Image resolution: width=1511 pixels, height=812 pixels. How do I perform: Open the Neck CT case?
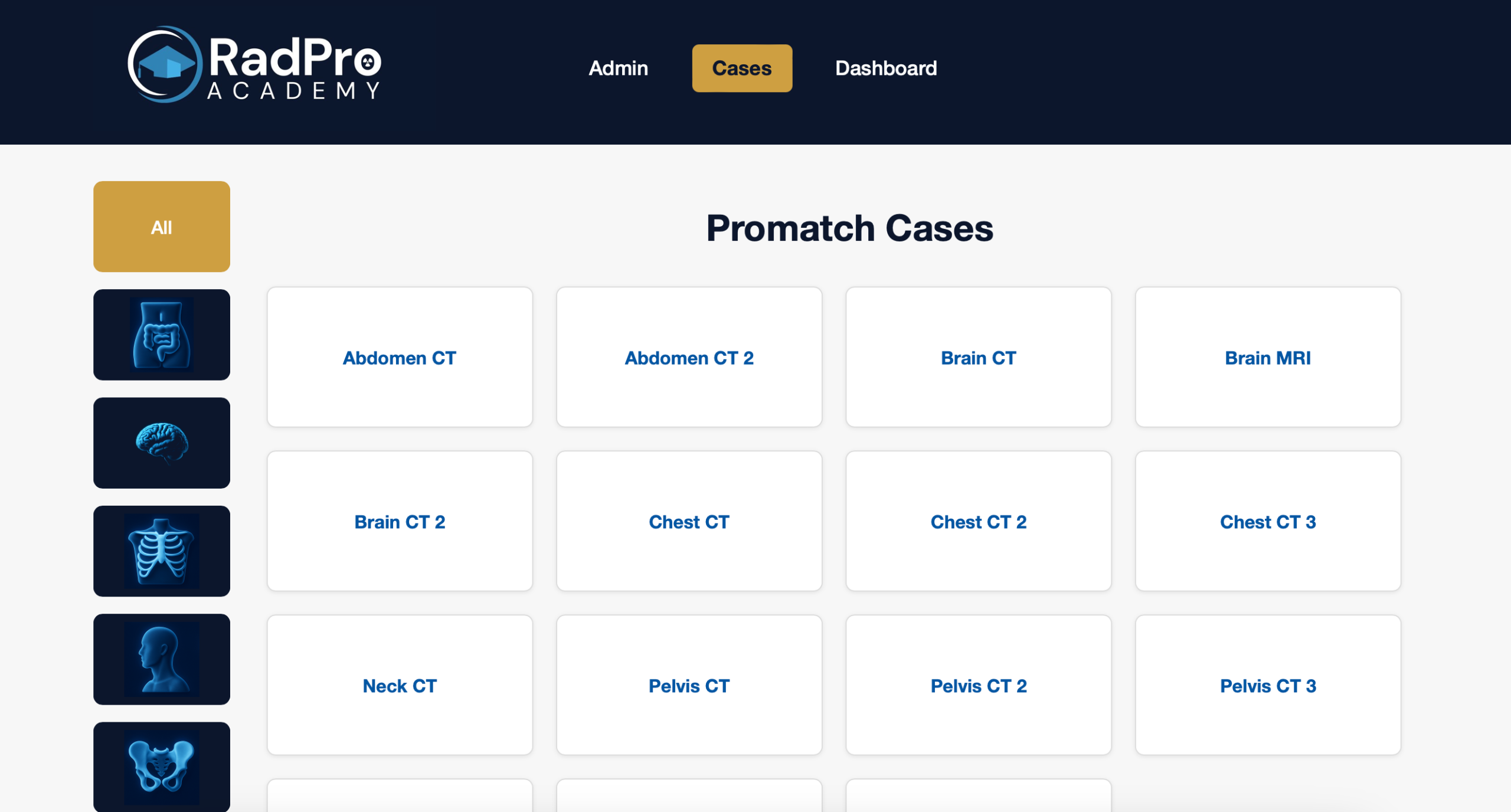400,686
